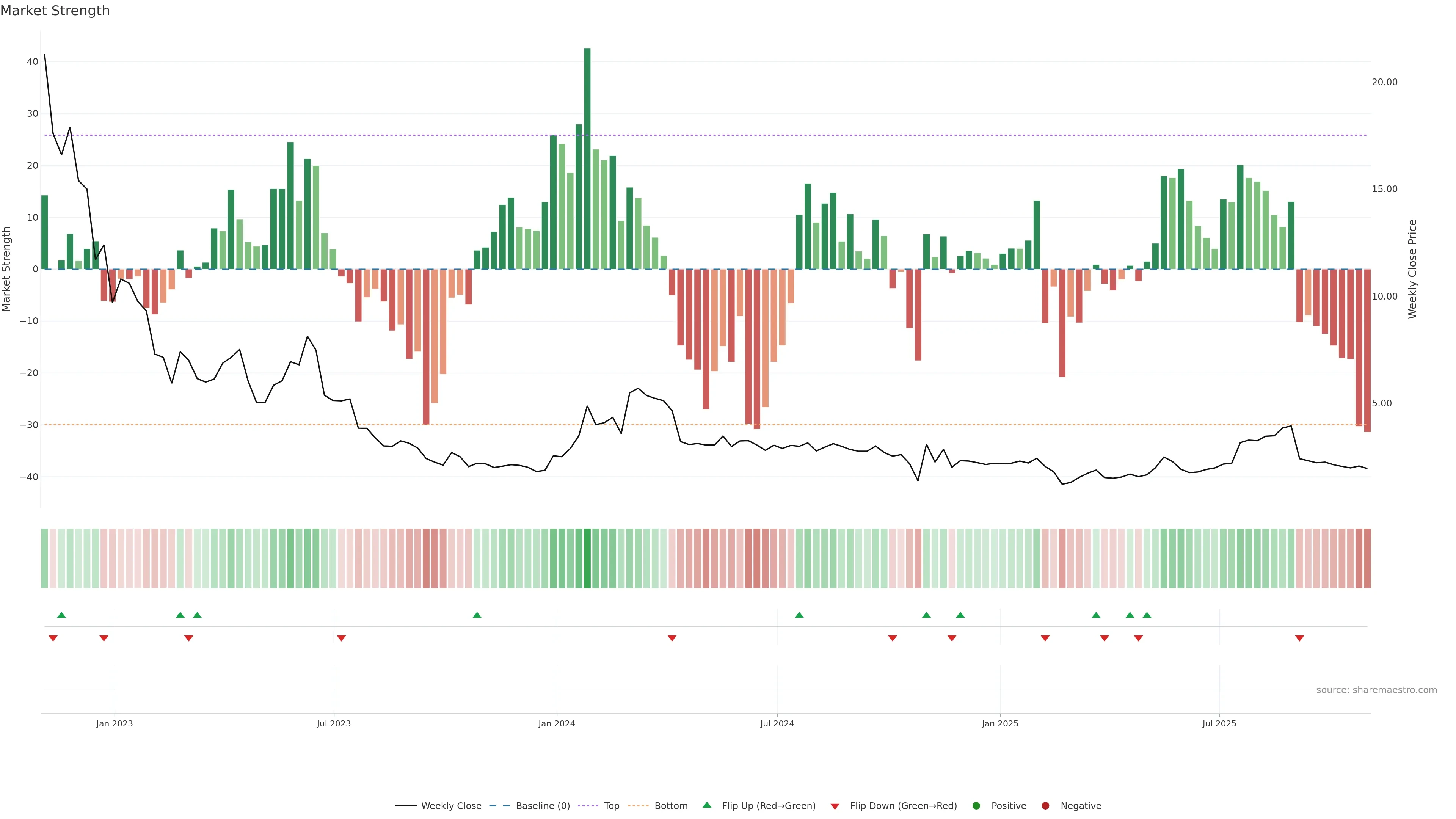Screen dimensions: 1456x819
Task: Click the dark red Negative legend circle
Action: (1045, 805)
